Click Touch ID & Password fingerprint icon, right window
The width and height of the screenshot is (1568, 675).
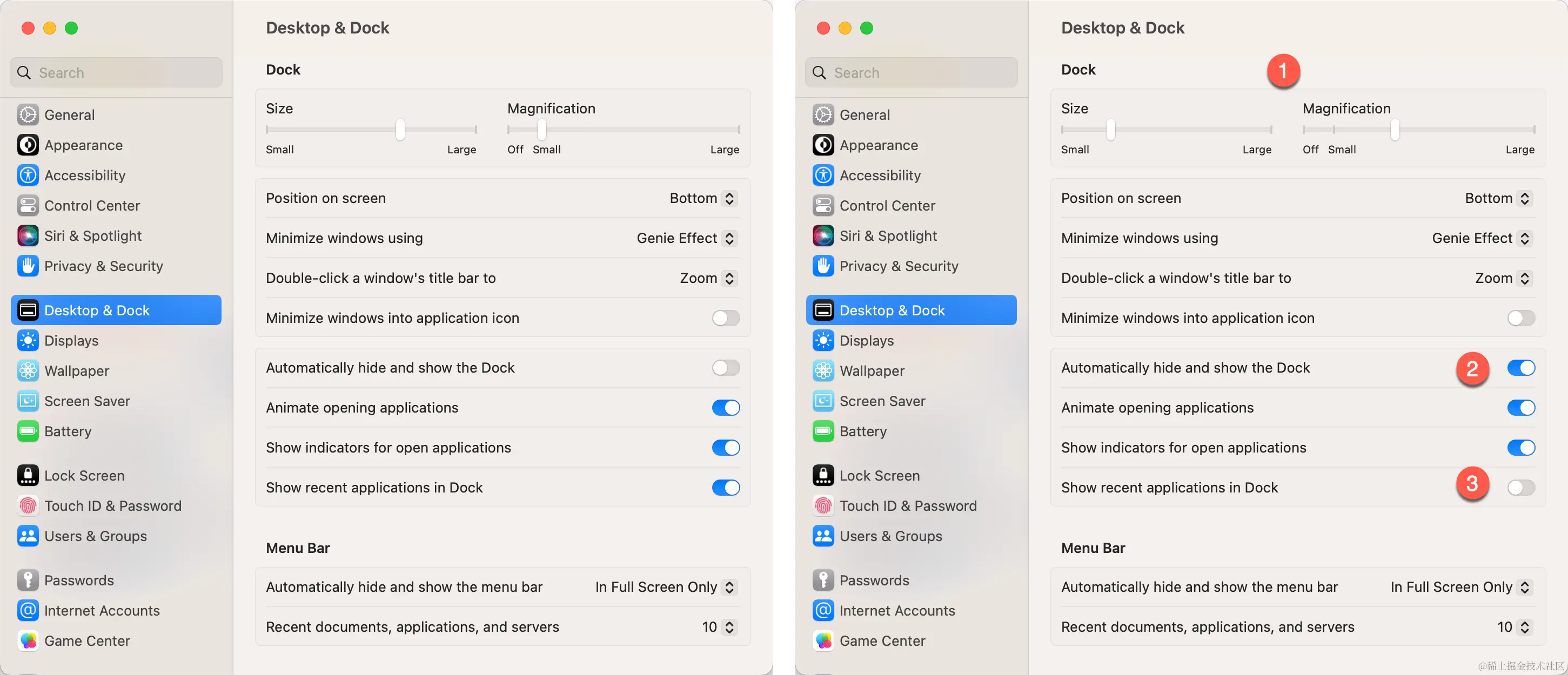[x=823, y=505]
